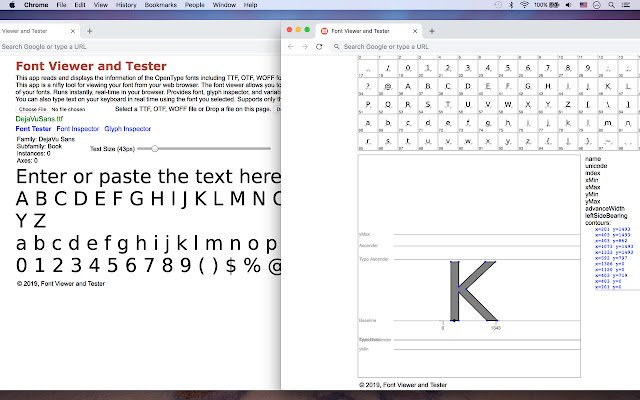
Task: Click the volume speaker icon
Action: coord(569,5)
